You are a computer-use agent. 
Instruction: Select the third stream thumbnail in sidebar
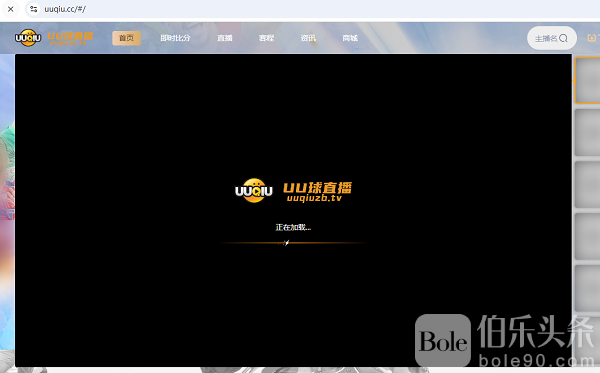tap(588, 184)
